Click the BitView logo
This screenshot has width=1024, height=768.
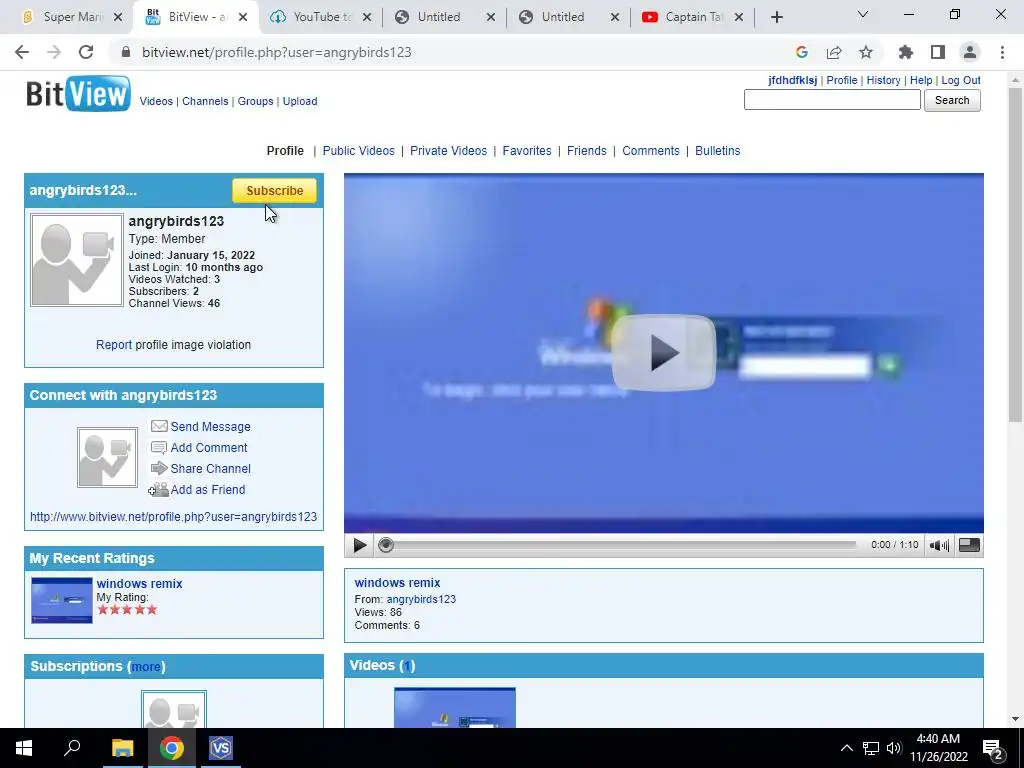pyautogui.click(x=78, y=94)
